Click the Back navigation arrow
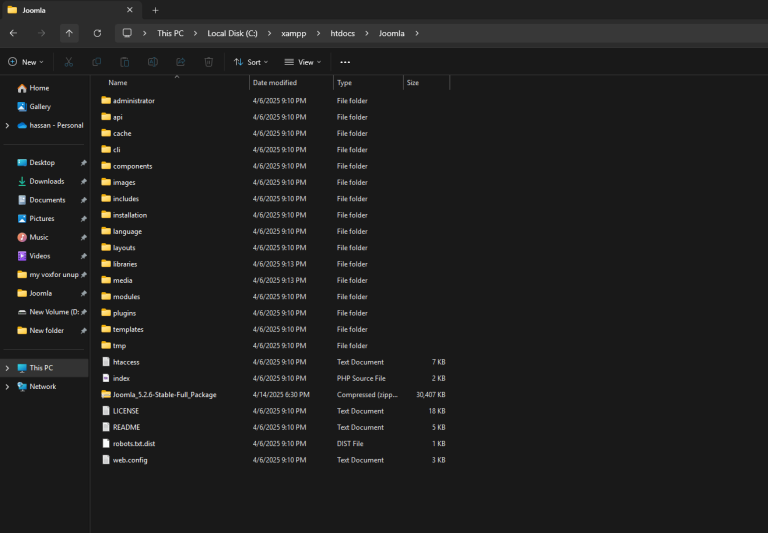Image resolution: width=768 pixels, height=533 pixels. coord(13,33)
